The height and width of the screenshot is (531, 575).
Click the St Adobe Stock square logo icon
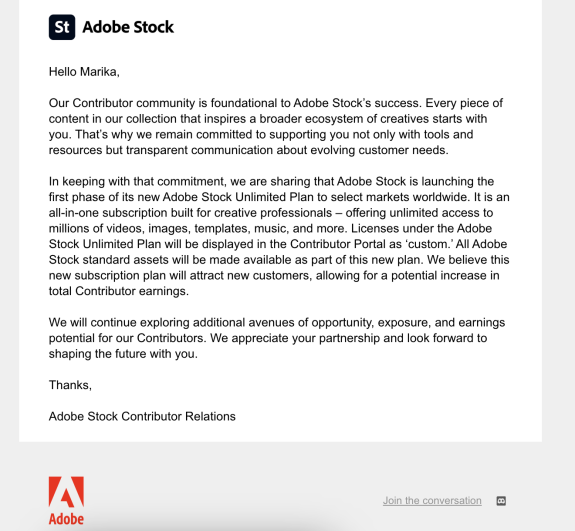click(x=62, y=27)
